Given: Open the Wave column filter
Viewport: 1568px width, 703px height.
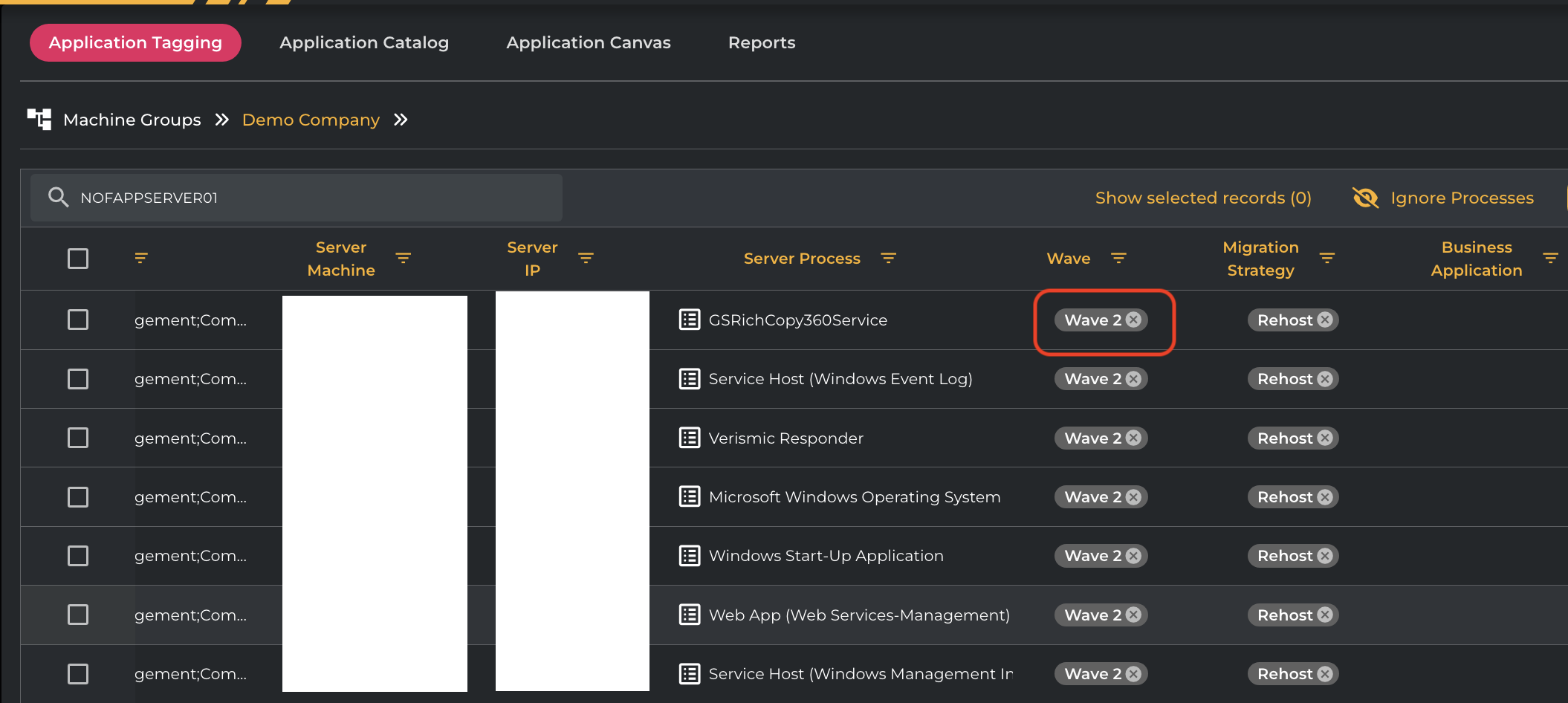Looking at the screenshot, I should point(1118,258).
